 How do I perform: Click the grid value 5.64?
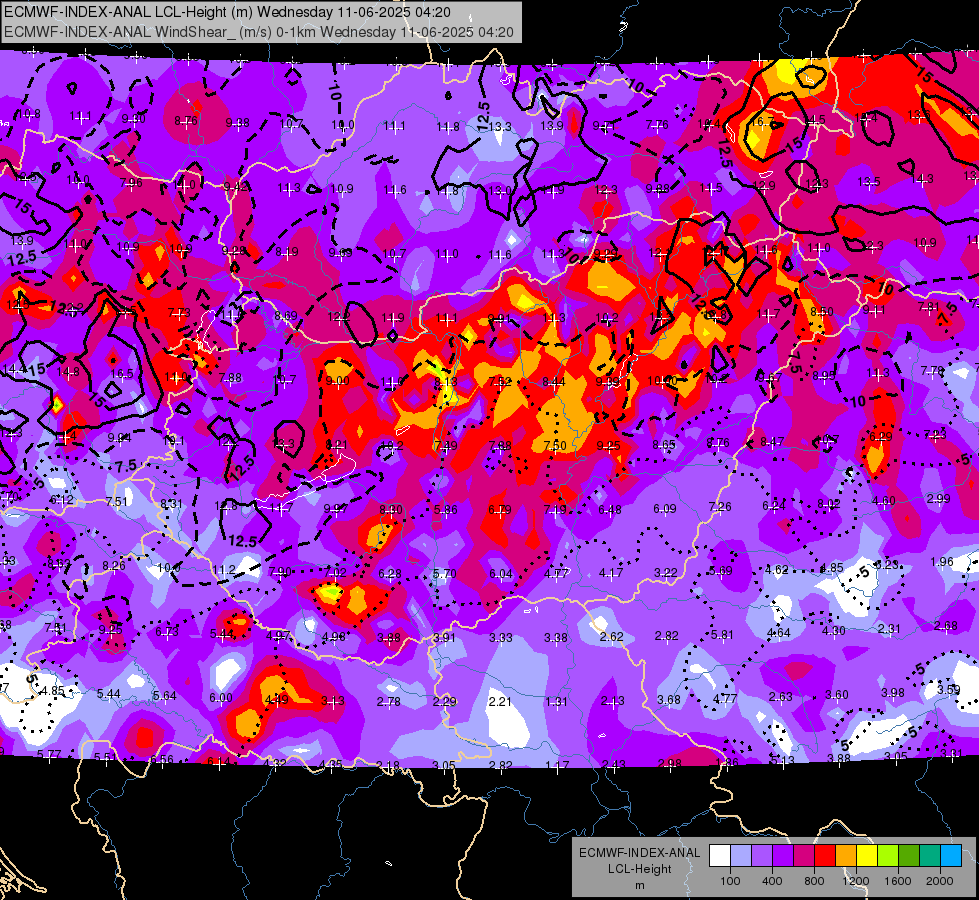pos(165,696)
